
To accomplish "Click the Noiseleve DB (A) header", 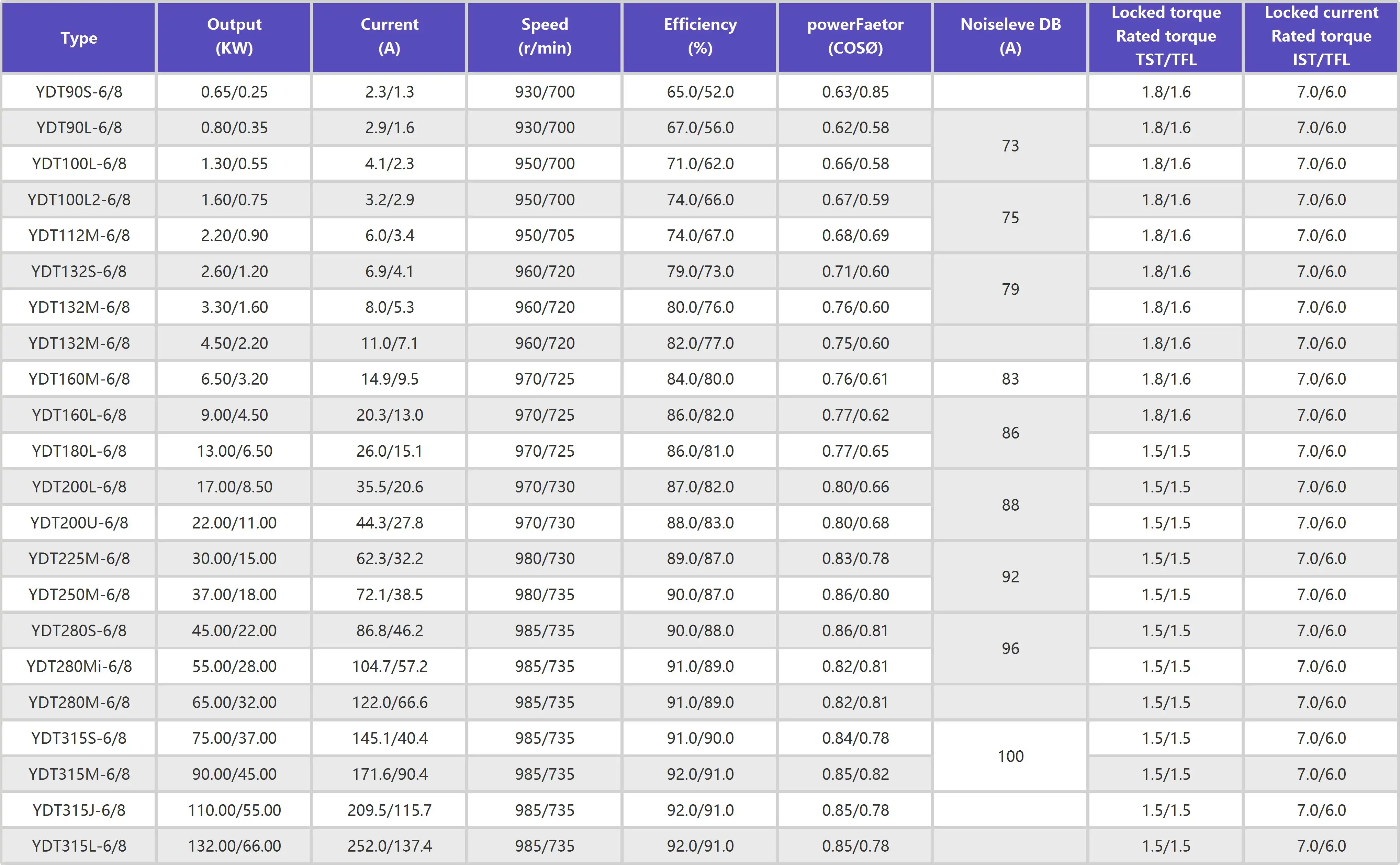I will pyautogui.click(x=1010, y=36).
